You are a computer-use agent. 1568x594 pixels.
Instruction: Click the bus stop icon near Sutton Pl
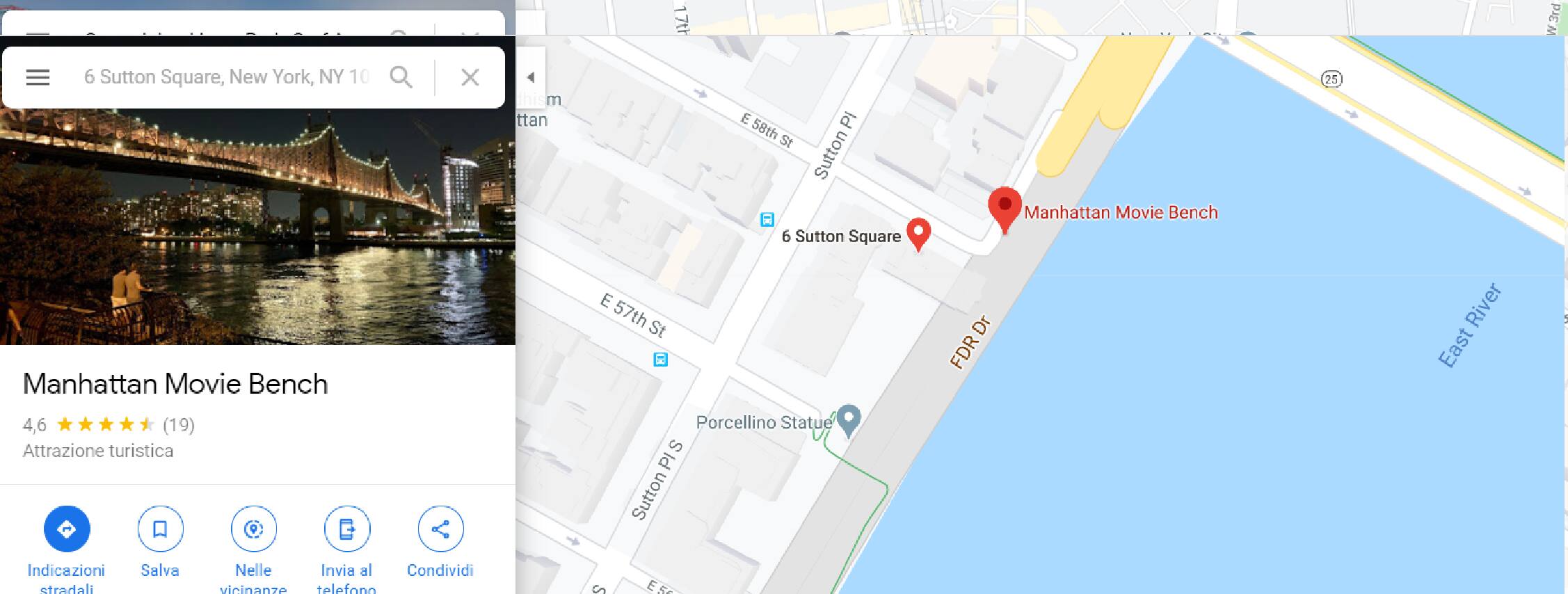[767, 220]
